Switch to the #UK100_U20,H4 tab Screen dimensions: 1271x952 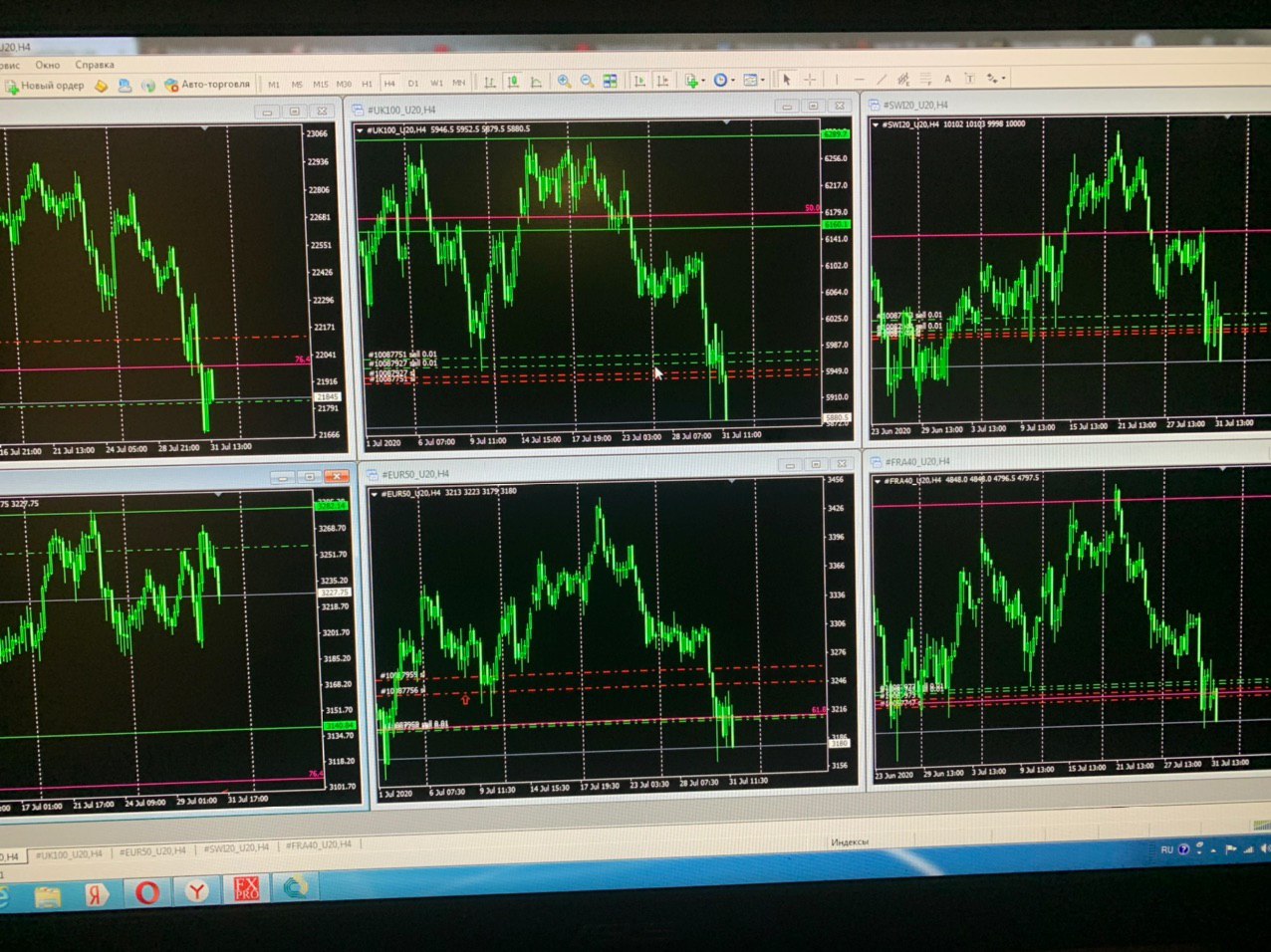(69, 854)
